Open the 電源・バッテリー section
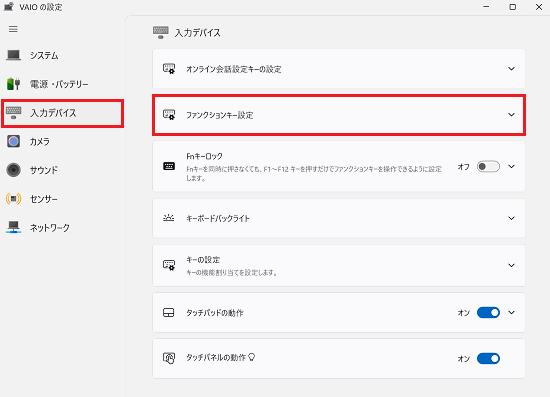Image resolution: width=550 pixels, height=397 pixels. [62, 84]
